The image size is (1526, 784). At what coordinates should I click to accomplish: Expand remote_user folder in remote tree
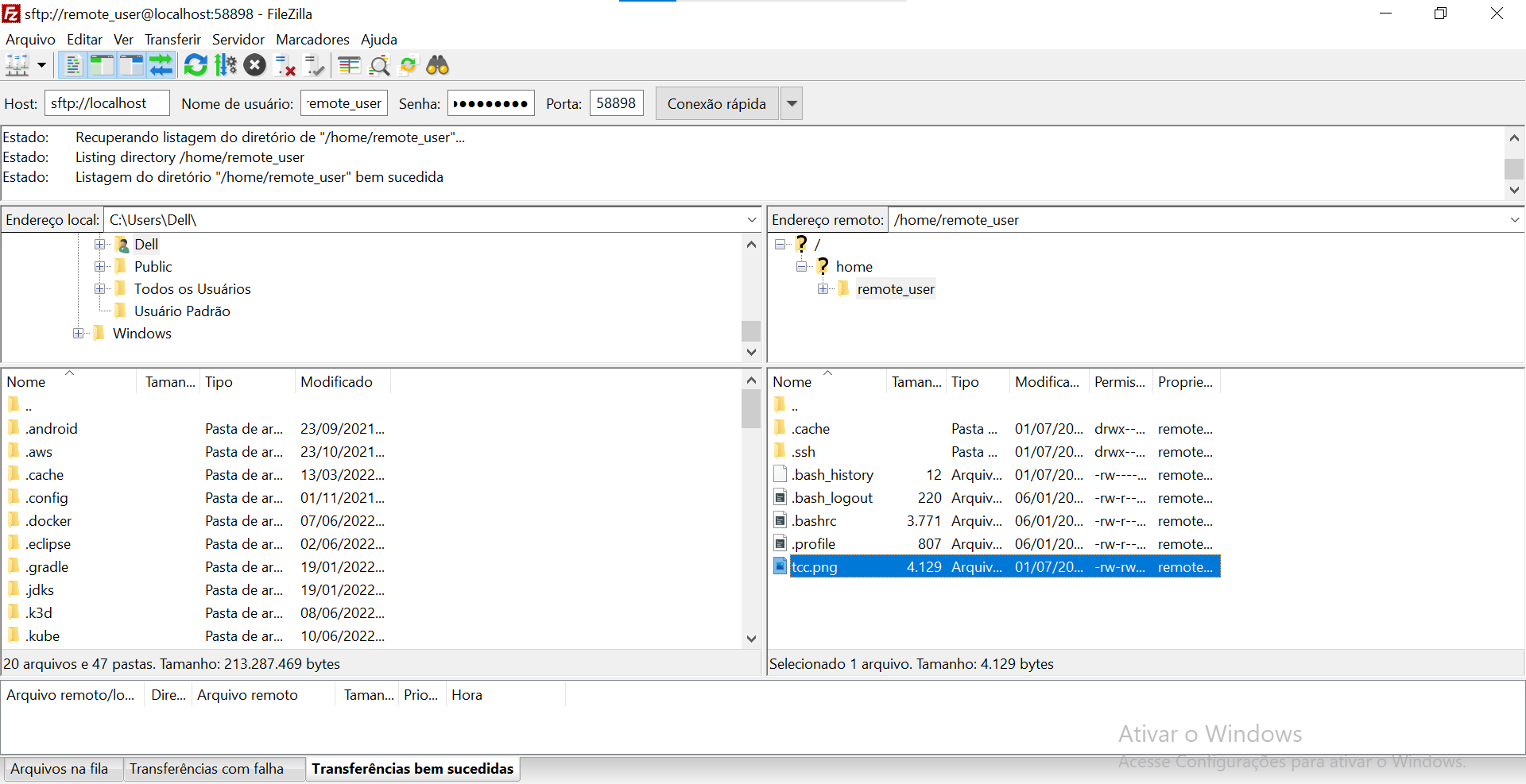click(x=823, y=288)
